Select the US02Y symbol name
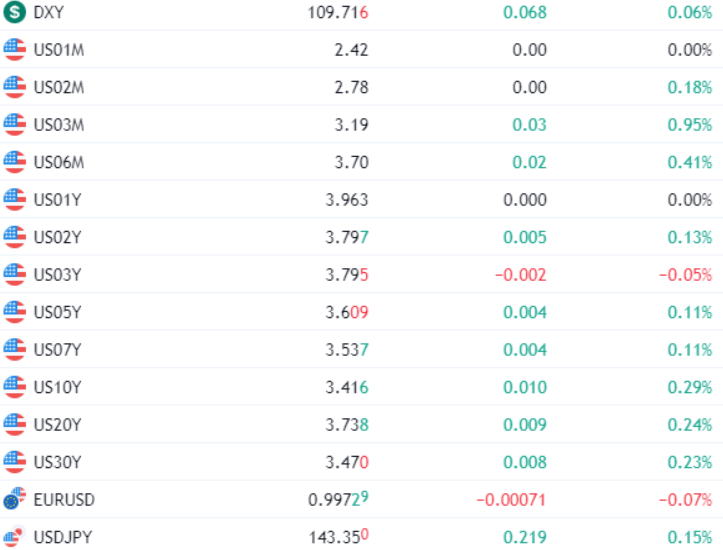723x550 pixels. [57, 237]
